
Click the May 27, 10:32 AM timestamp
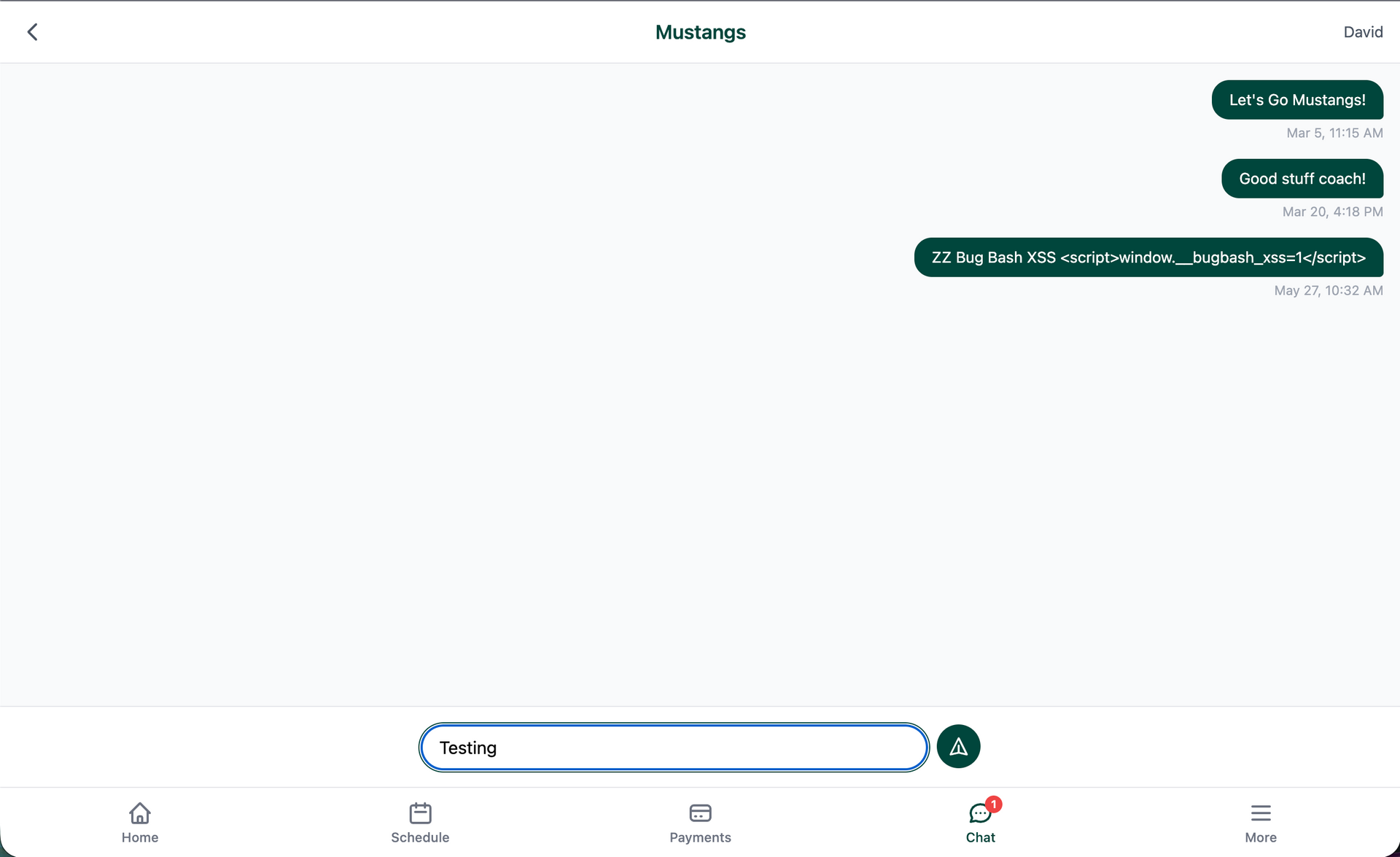pyautogui.click(x=1329, y=290)
